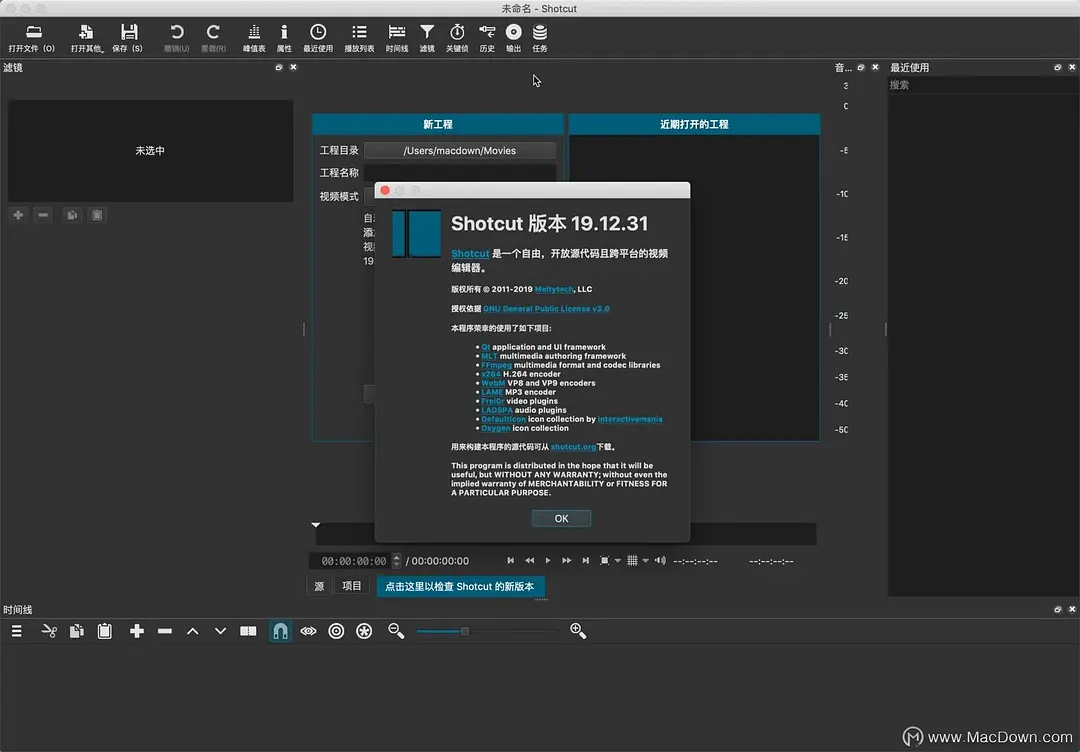Switch to the Source tab
This screenshot has width=1080, height=752.
coord(319,586)
